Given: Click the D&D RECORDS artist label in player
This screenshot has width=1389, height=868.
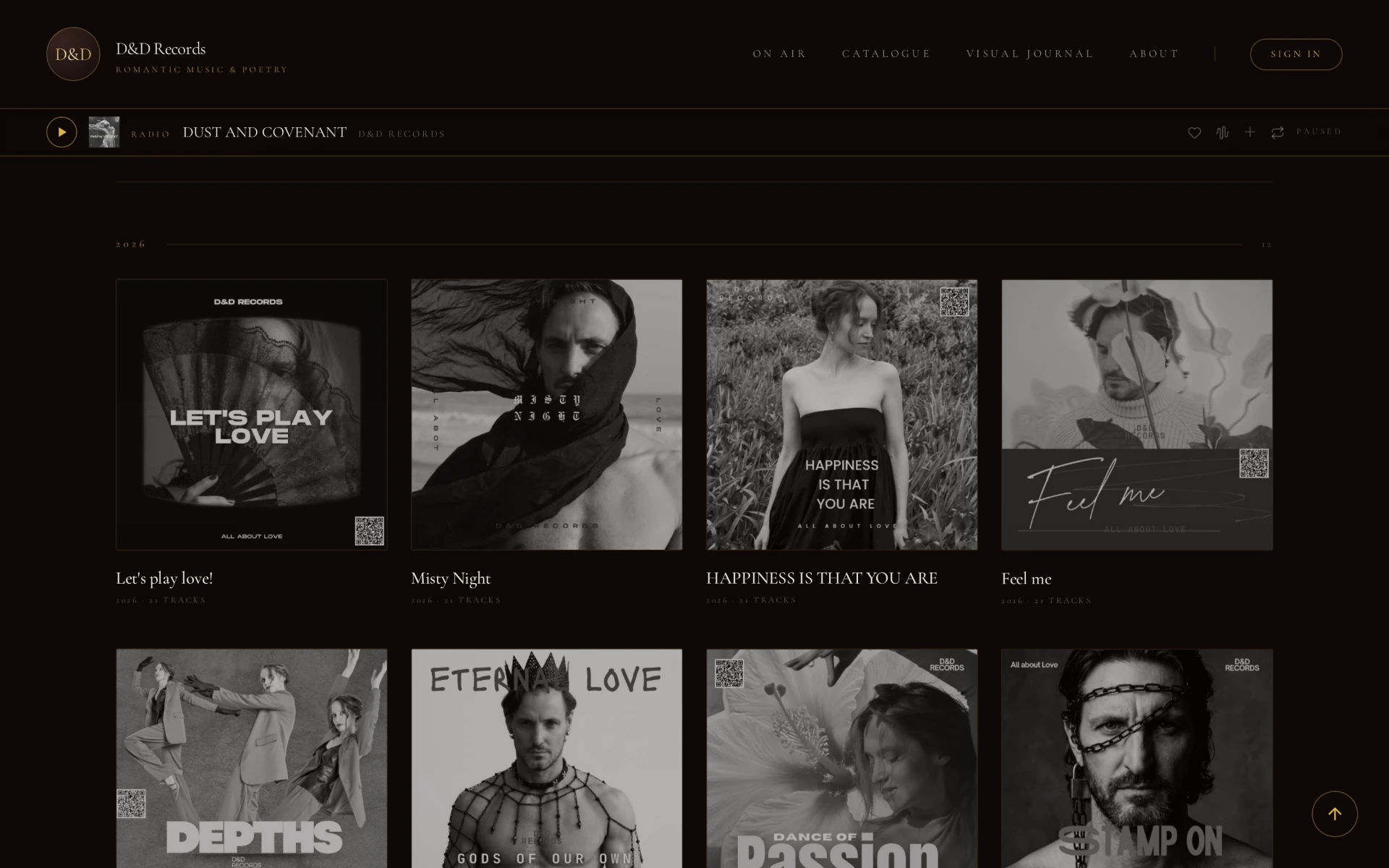Looking at the screenshot, I should [x=402, y=134].
